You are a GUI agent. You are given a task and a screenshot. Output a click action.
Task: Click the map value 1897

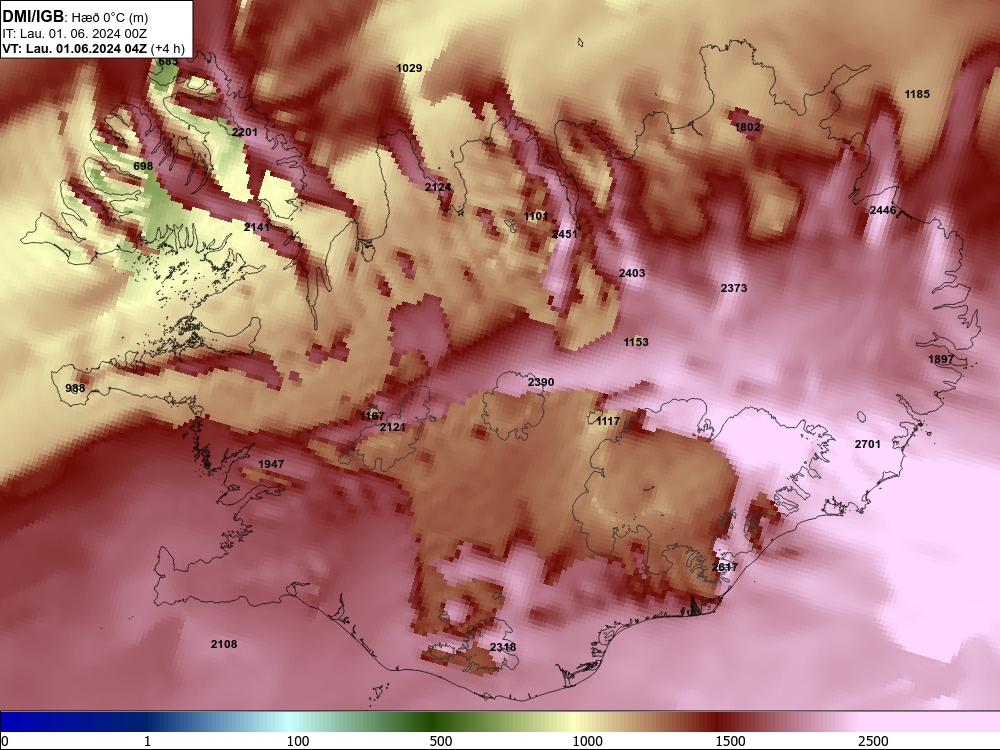941,360
